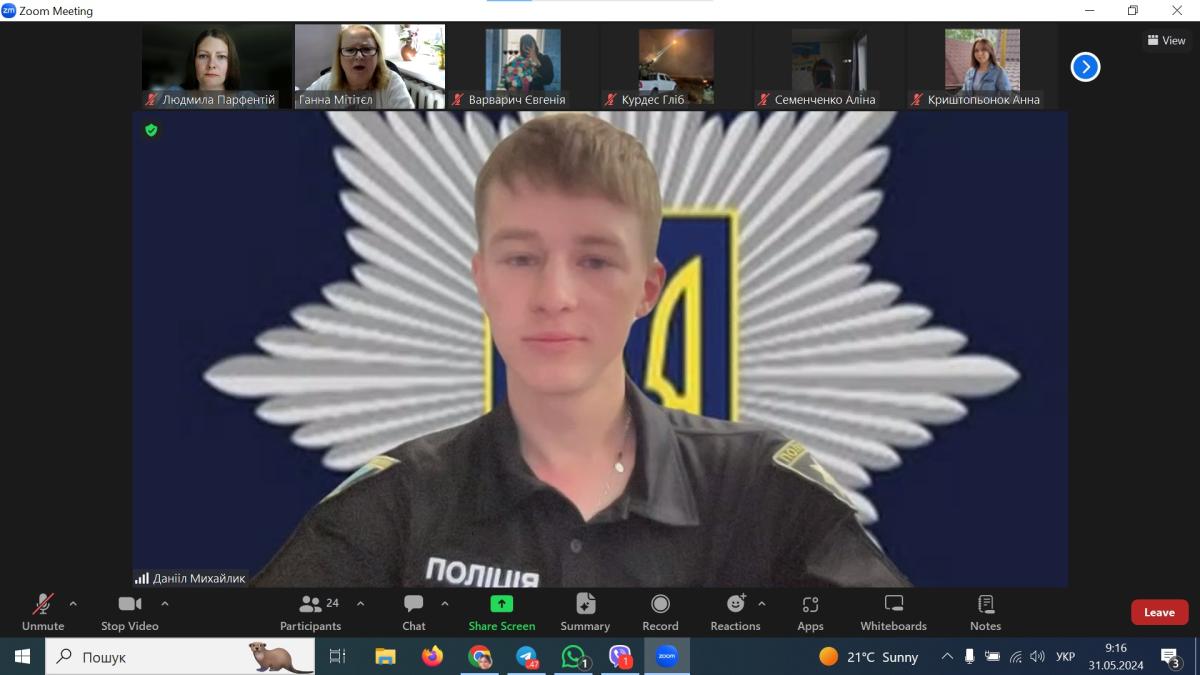Click the battery status icon
1200x675 pixels.
(992, 656)
